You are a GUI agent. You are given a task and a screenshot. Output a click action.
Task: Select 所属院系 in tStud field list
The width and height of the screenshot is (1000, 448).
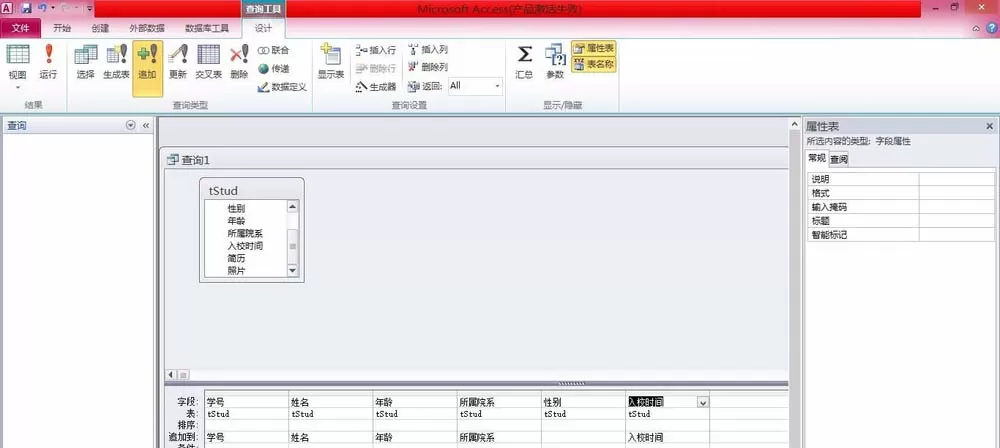tap(246, 234)
